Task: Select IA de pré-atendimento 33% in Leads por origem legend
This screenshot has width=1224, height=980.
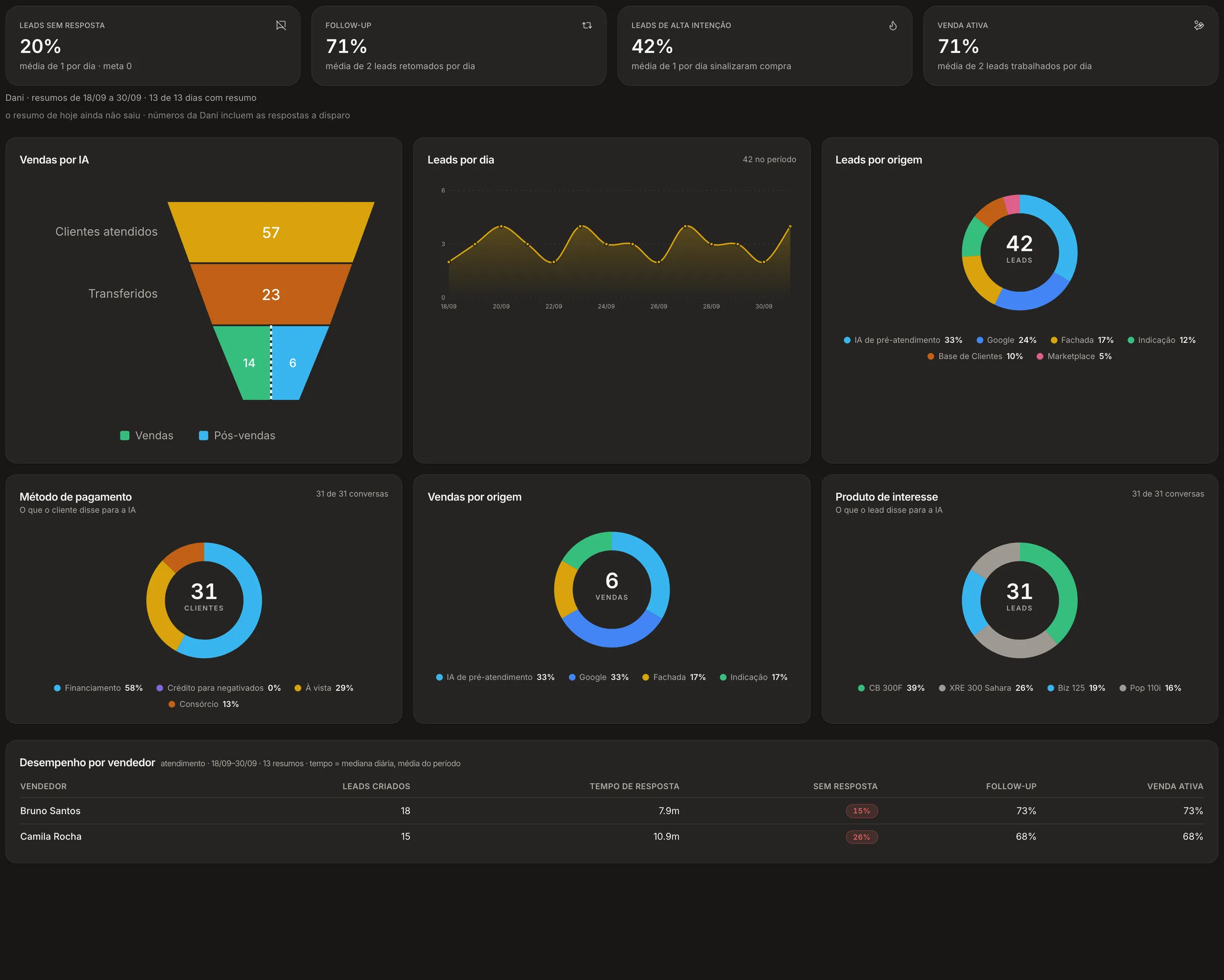Action: tap(903, 340)
